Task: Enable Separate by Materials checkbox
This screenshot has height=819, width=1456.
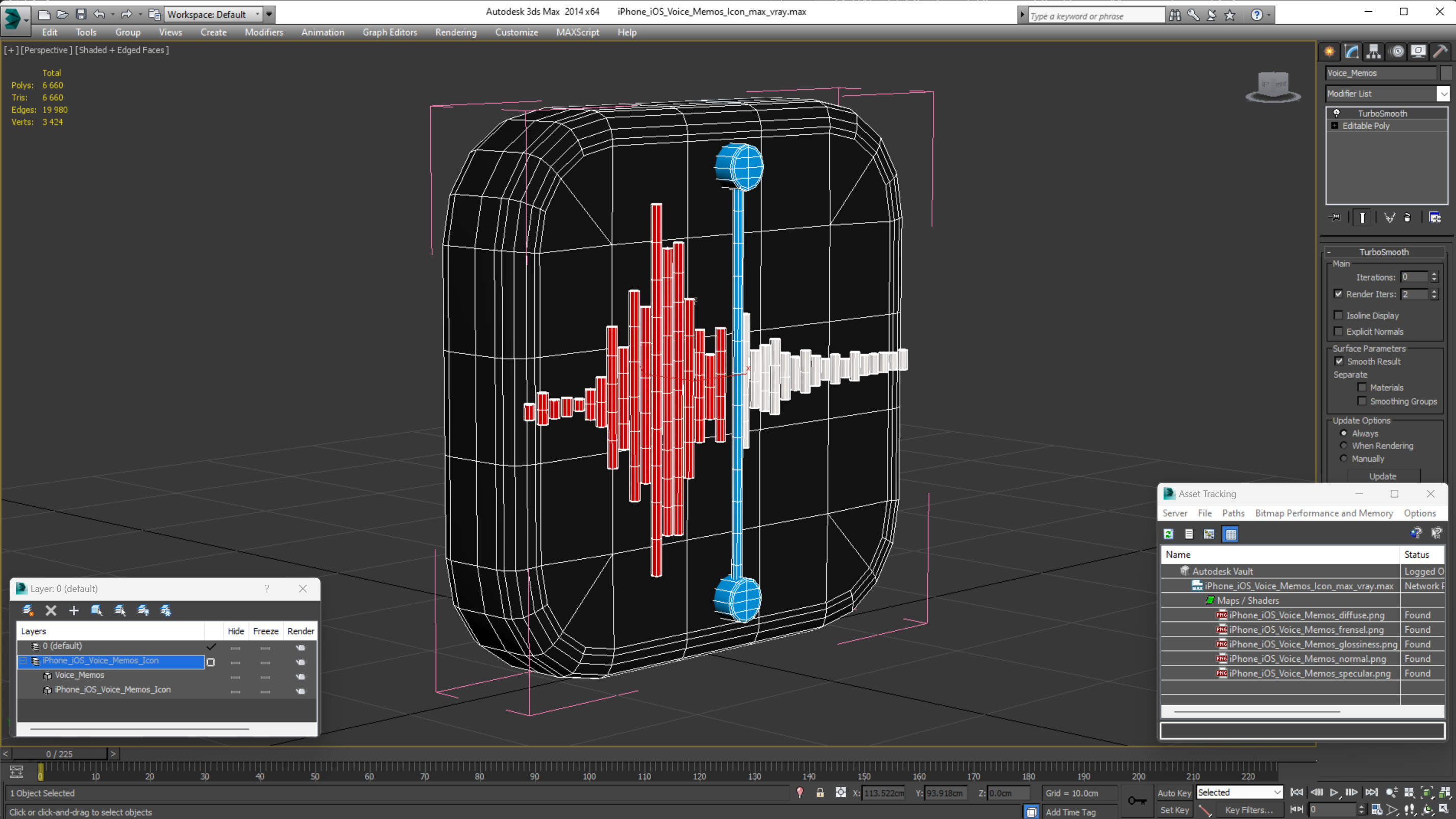Action: 1362,387
